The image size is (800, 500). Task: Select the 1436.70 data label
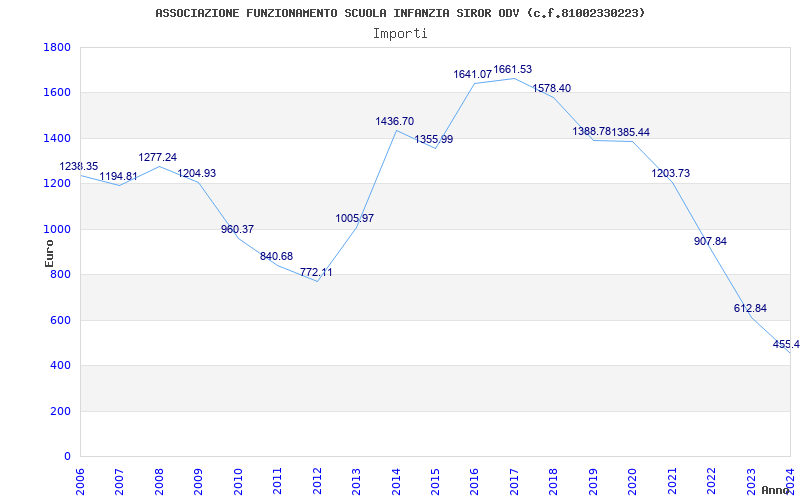point(394,121)
